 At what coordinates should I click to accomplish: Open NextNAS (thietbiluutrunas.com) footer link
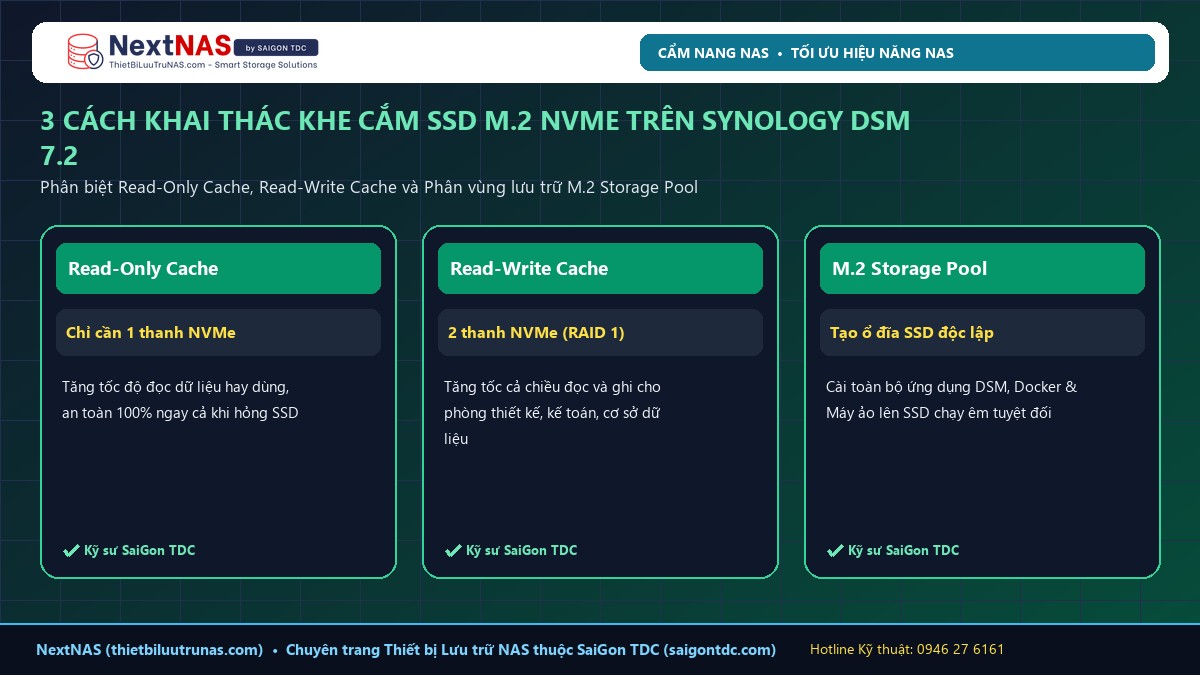click(x=150, y=650)
